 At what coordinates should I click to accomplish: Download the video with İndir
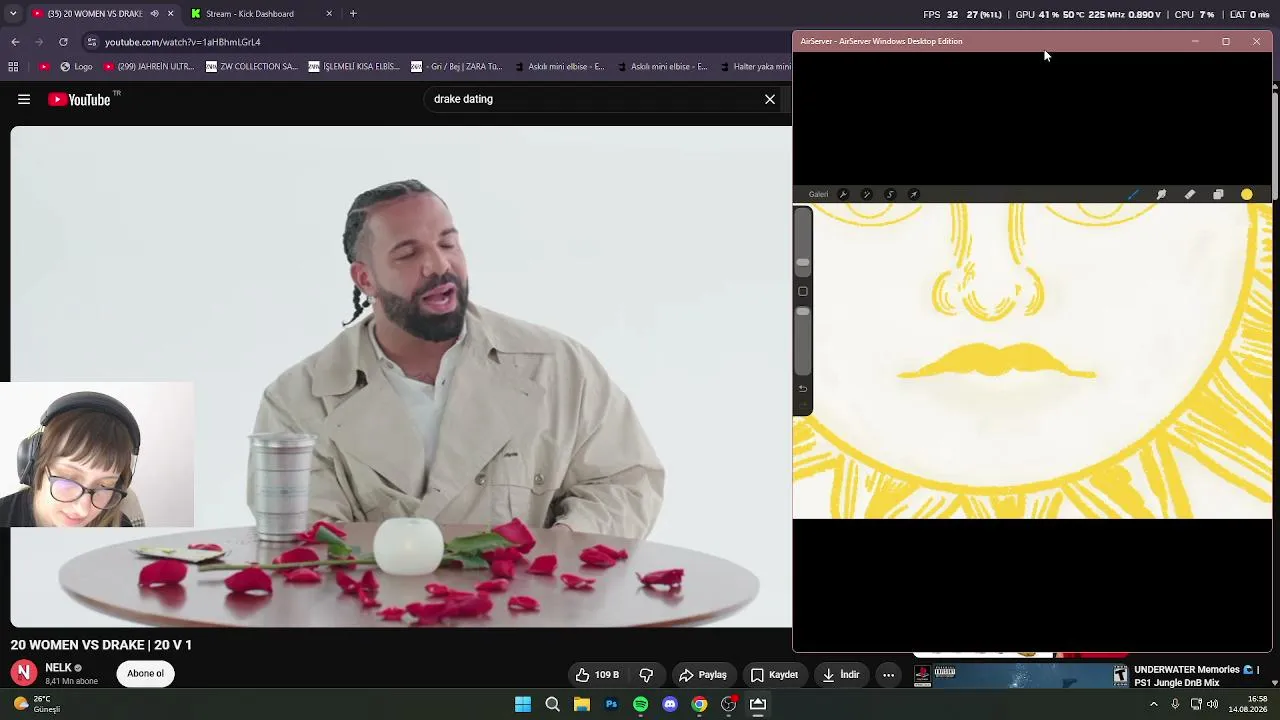click(x=840, y=675)
